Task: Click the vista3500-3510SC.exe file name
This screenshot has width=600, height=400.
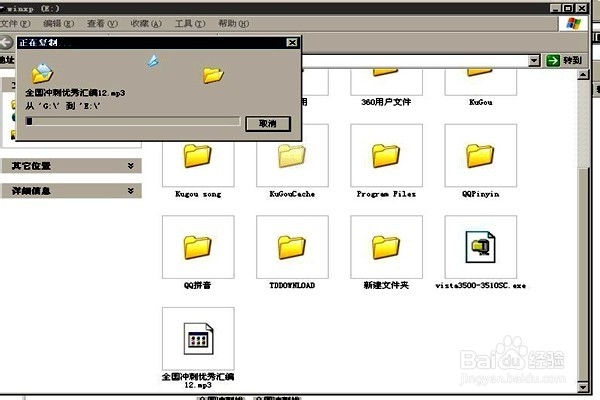Action: tap(481, 286)
